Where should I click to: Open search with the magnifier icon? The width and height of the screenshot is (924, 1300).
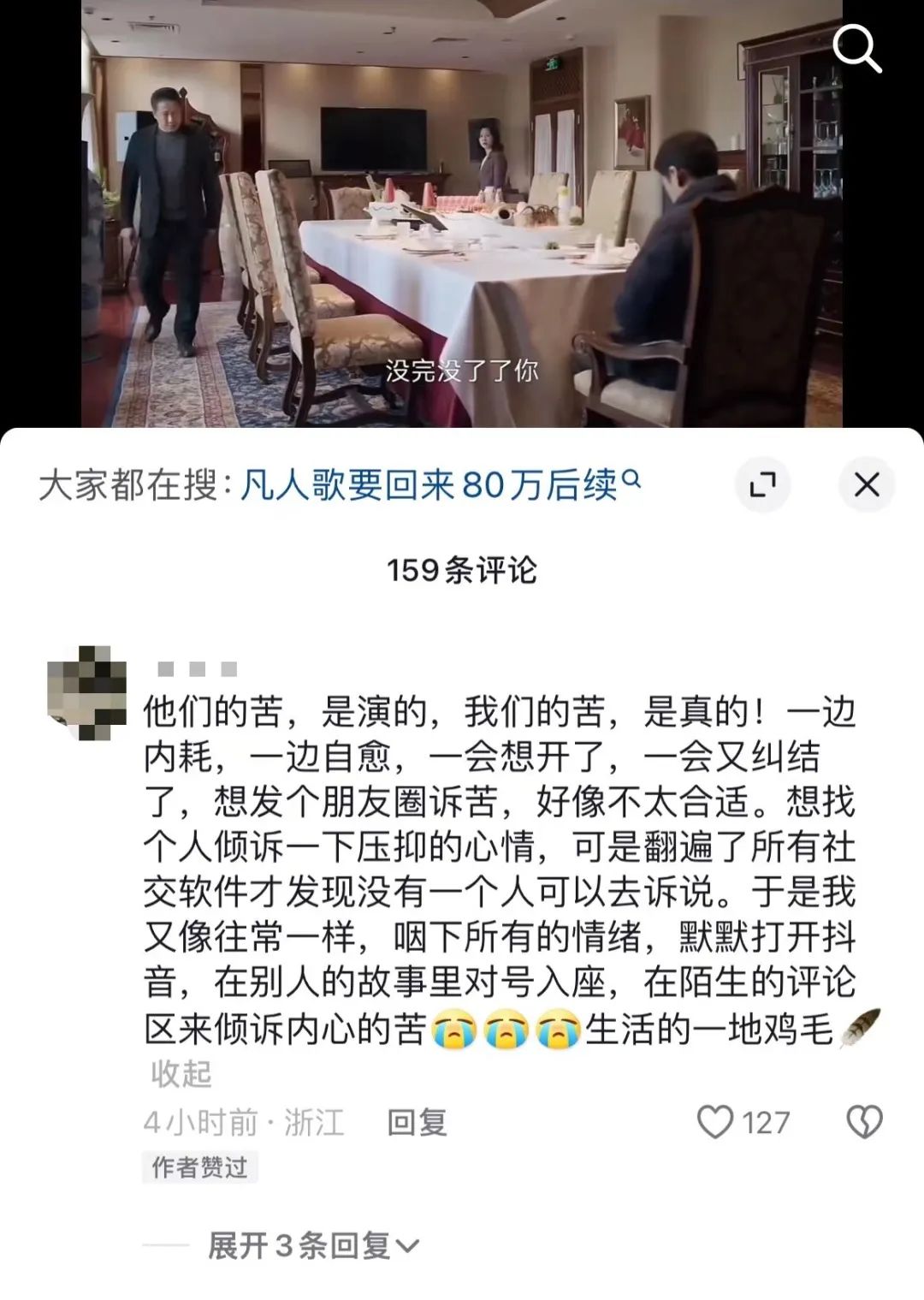(x=857, y=50)
